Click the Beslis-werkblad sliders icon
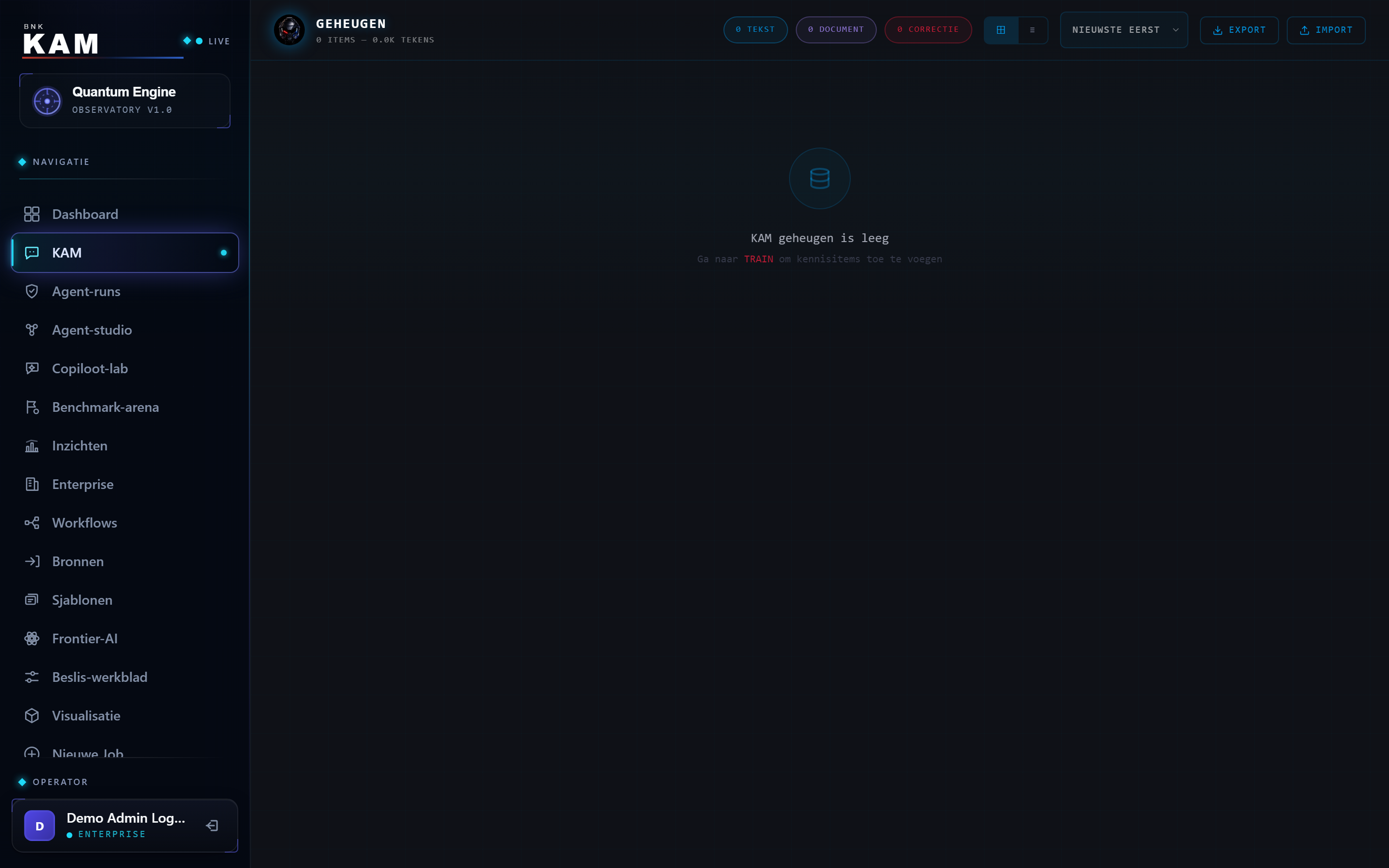This screenshot has width=1389, height=868. click(x=31, y=677)
